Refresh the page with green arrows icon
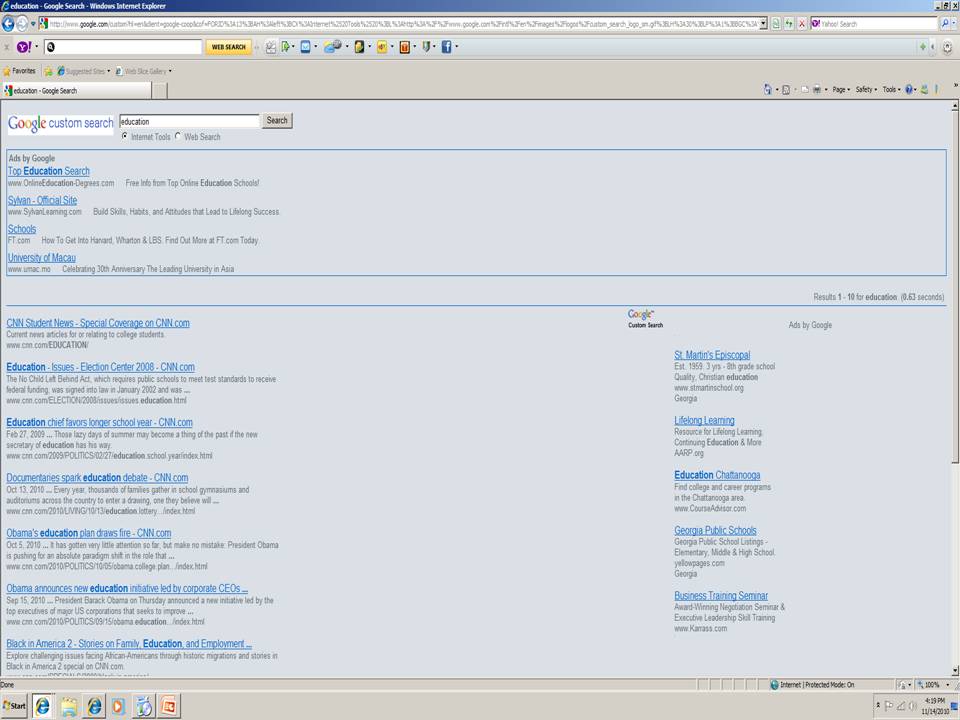This screenshot has width=960, height=720. [789, 24]
